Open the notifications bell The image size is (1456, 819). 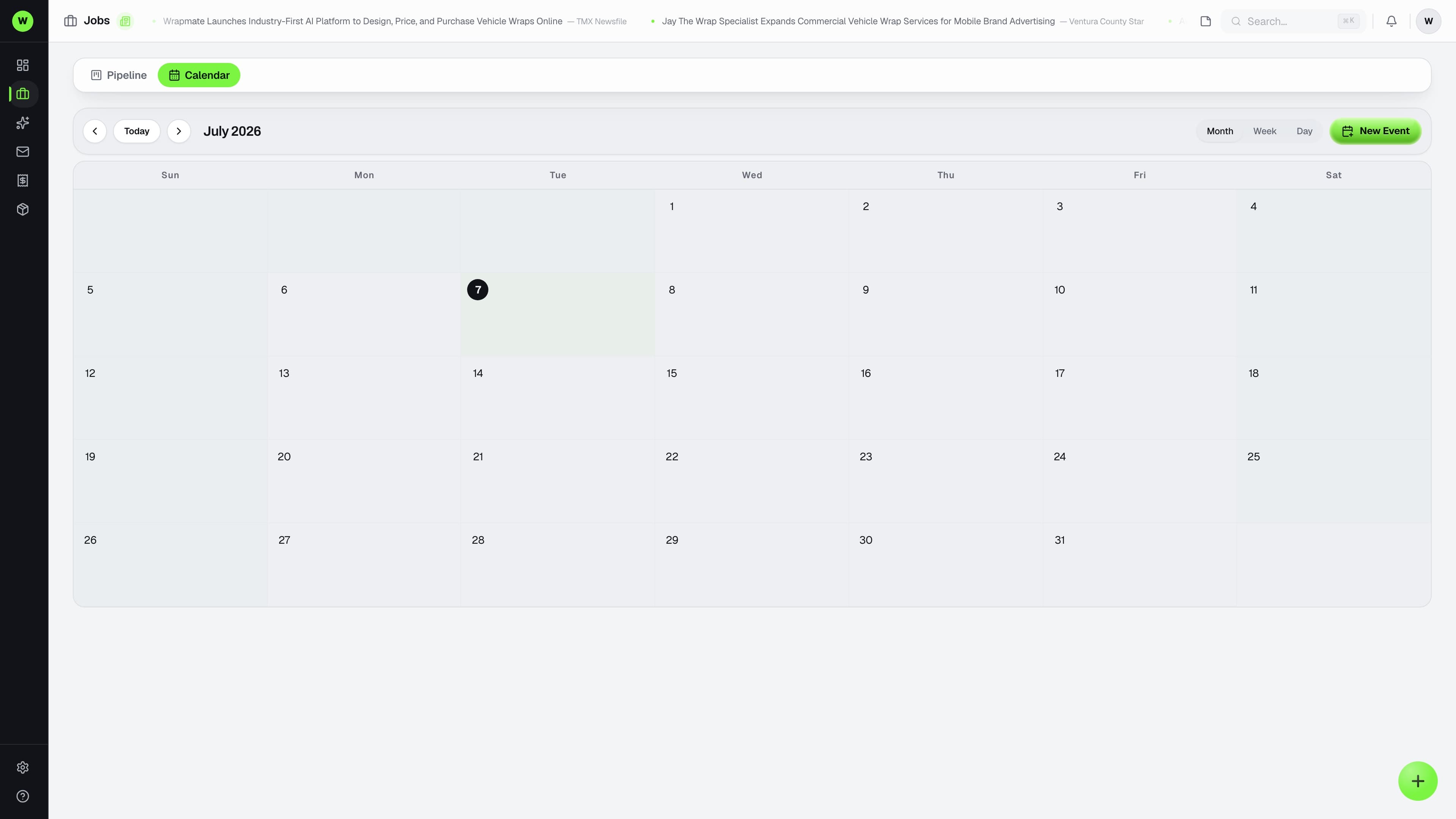coord(1391,21)
